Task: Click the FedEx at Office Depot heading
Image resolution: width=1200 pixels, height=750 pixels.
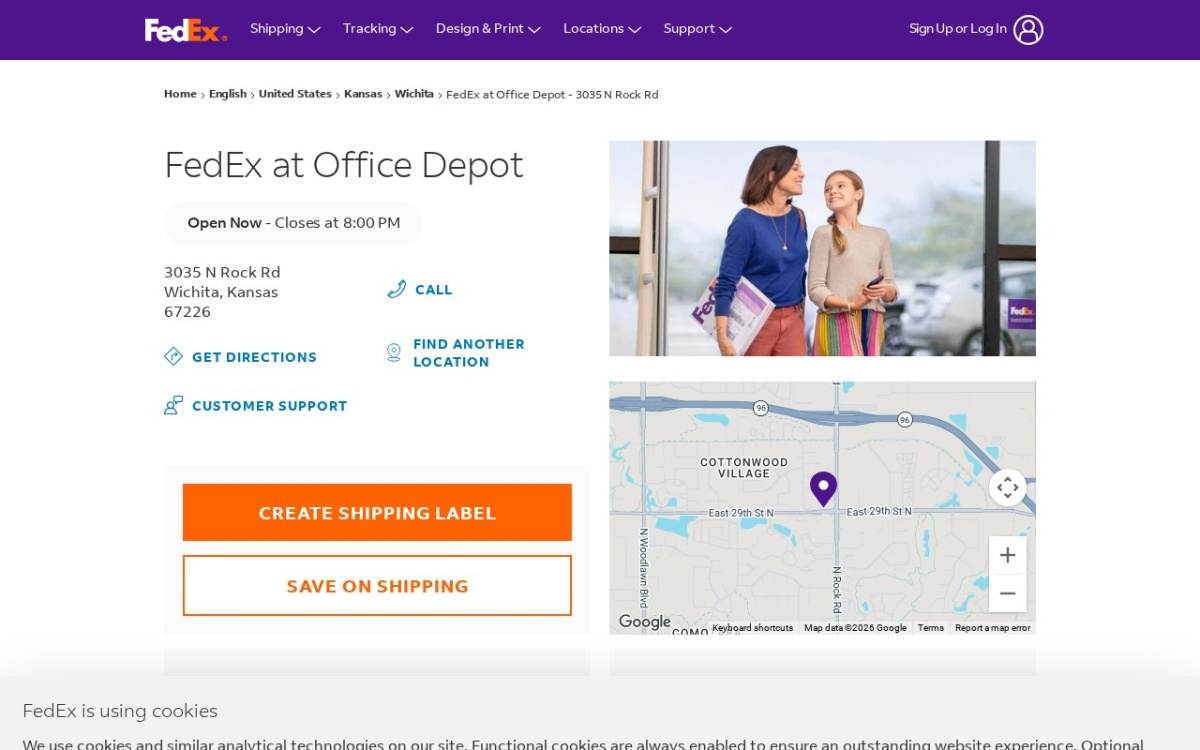Action: (x=344, y=165)
